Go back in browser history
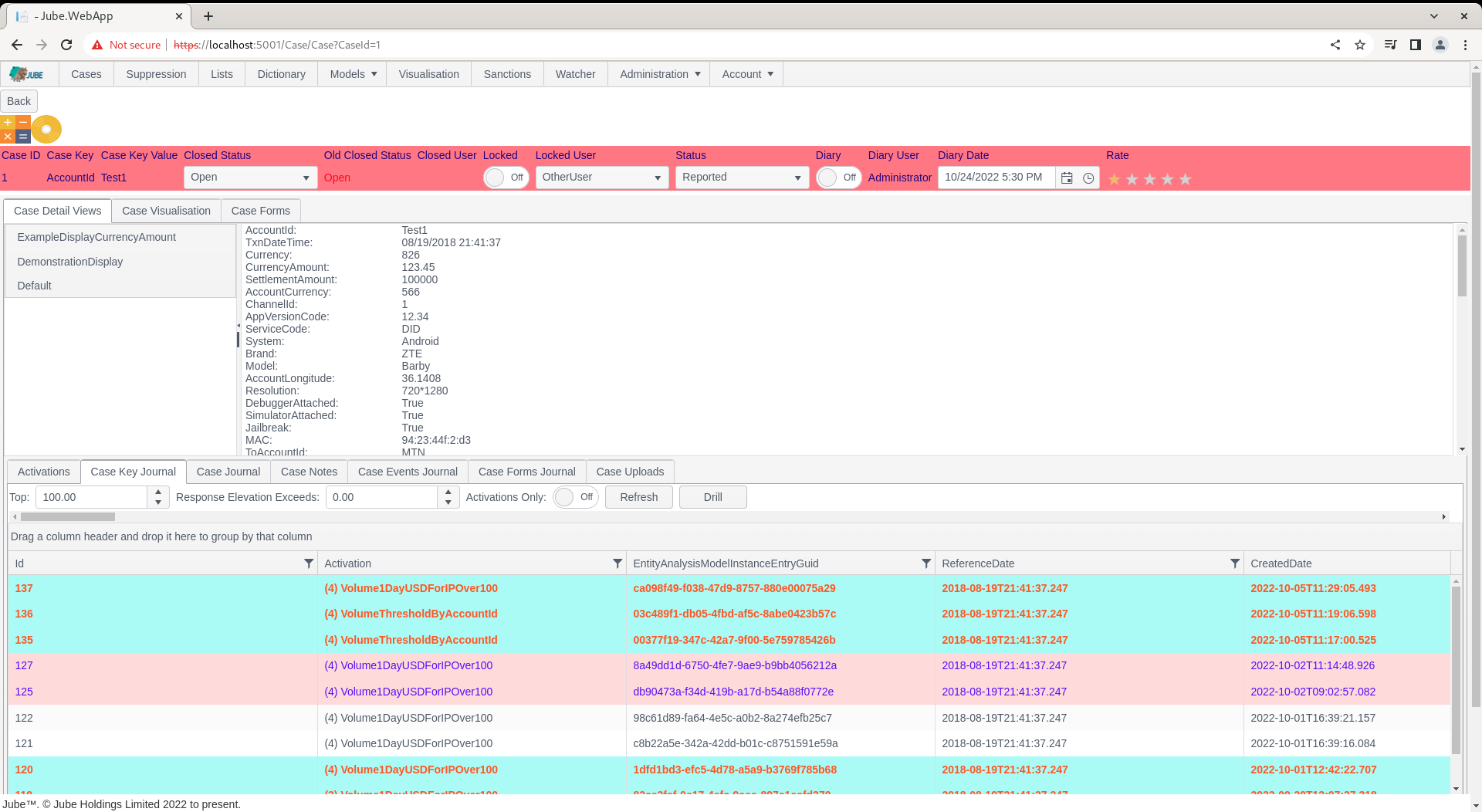1482x812 pixels. pyautogui.click(x=17, y=45)
